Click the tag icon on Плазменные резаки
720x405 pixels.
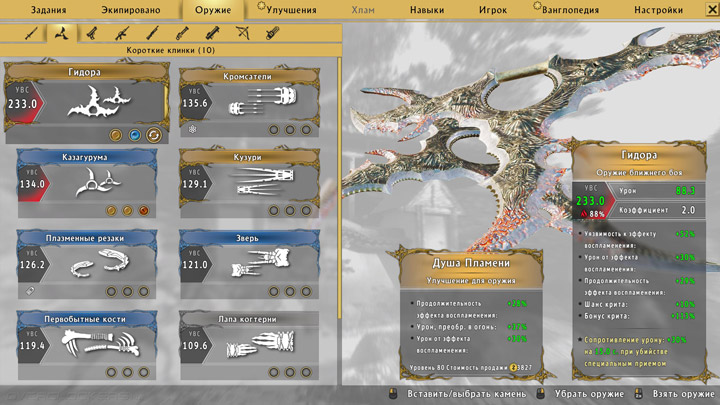tap(30, 291)
